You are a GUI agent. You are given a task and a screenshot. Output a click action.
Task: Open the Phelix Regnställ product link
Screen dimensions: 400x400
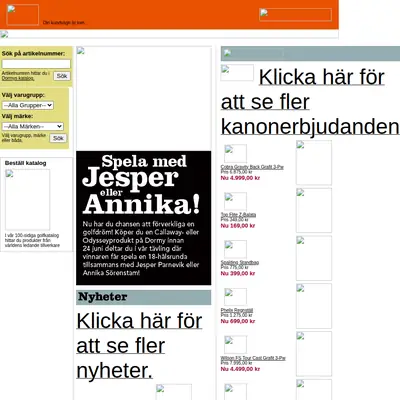(237, 310)
